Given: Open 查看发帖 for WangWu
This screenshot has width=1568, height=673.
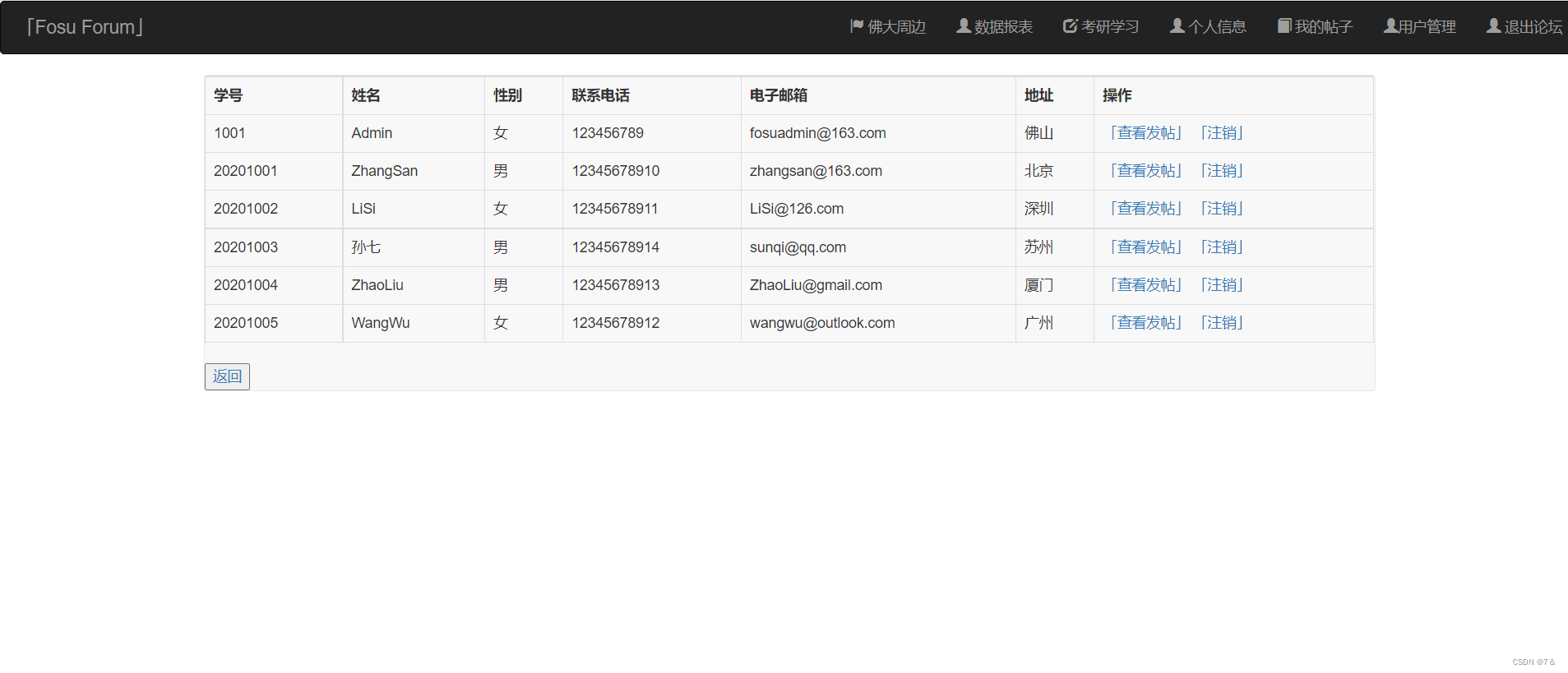Looking at the screenshot, I should [1146, 323].
